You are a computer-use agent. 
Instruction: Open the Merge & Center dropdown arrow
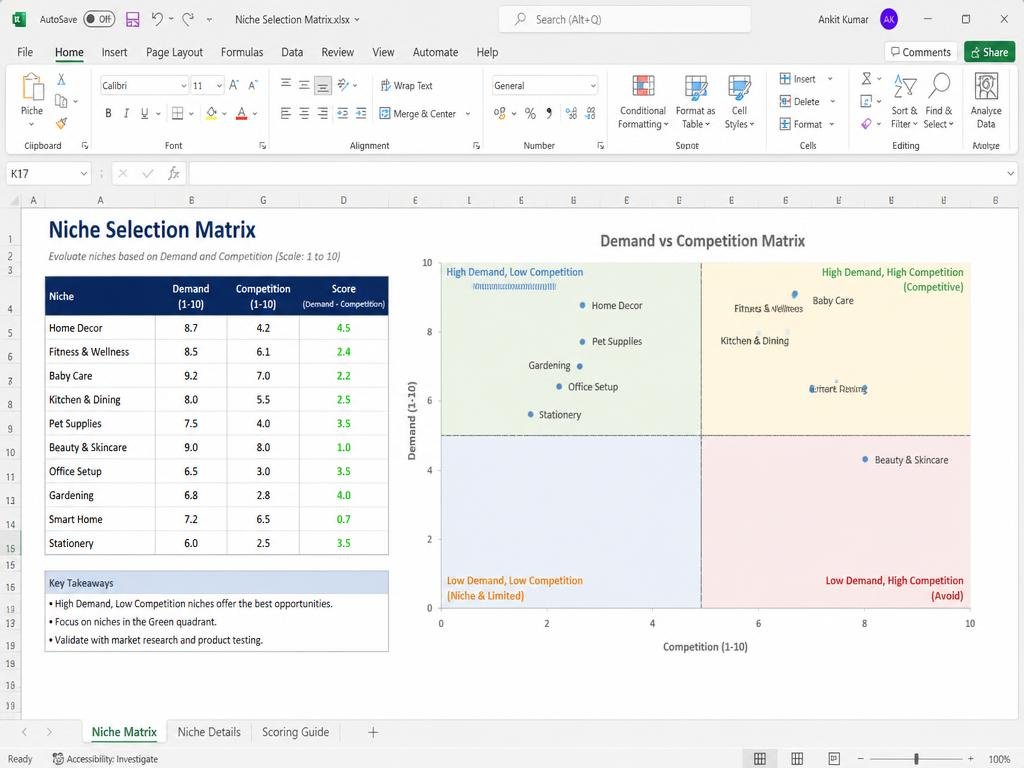click(x=468, y=114)
